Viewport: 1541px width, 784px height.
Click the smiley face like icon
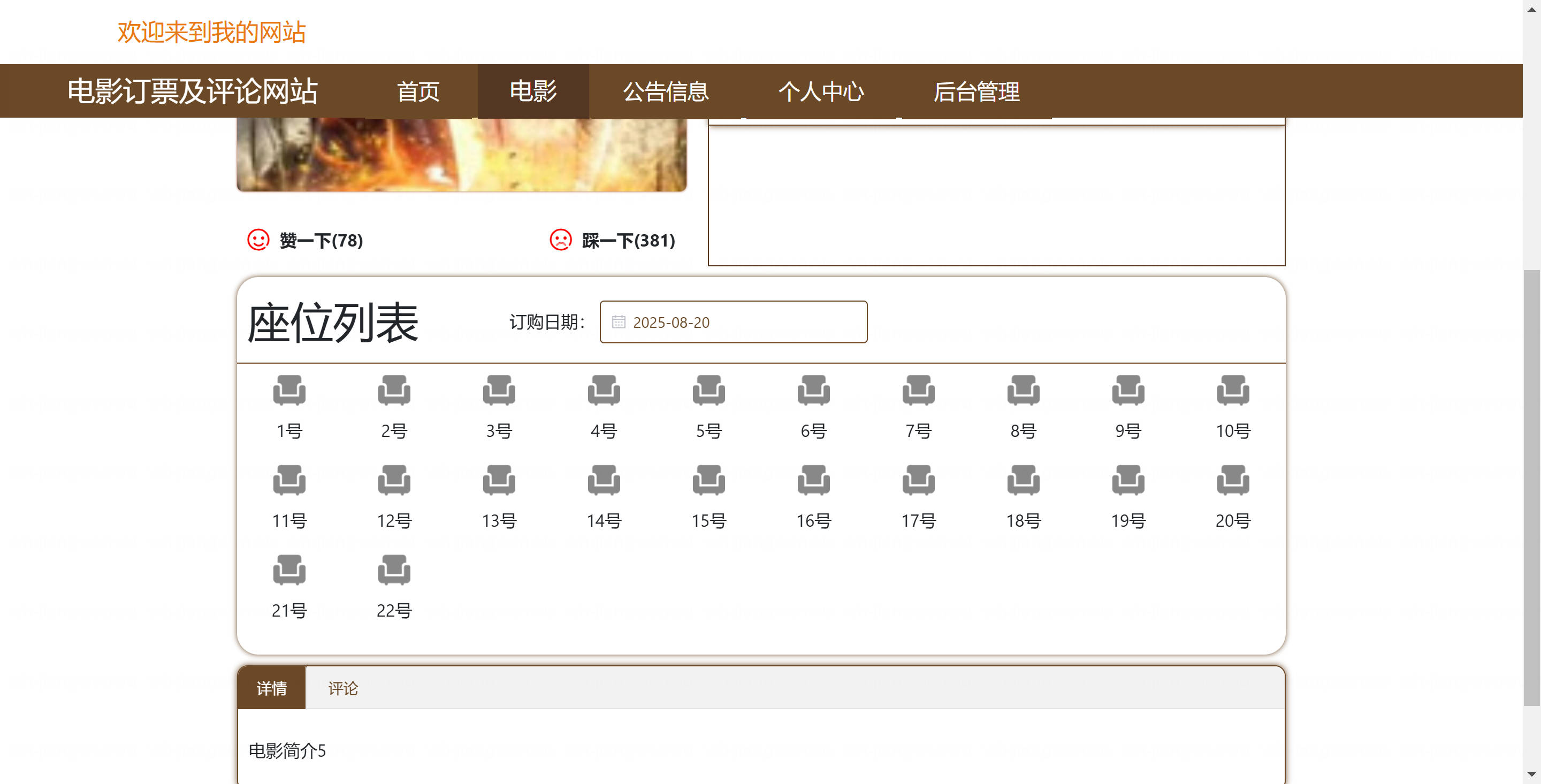[x=258, y=240]
